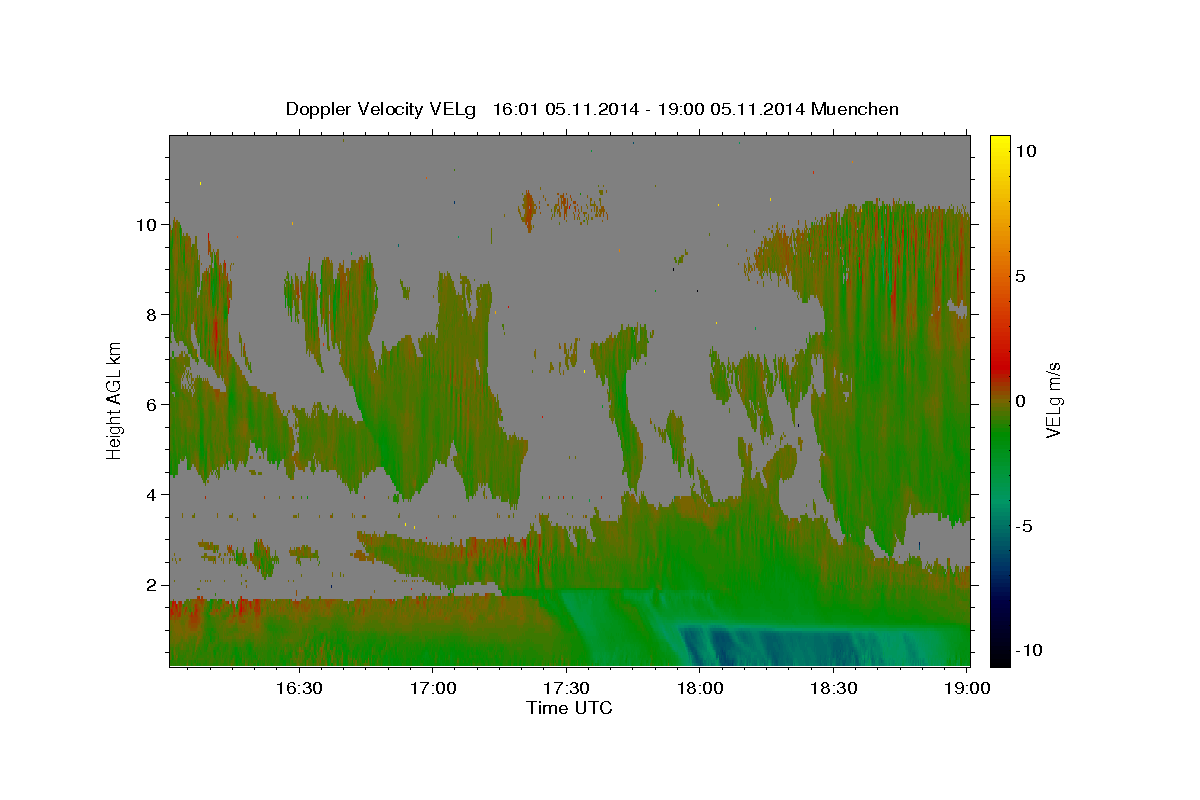Click the 19:00 time axis tick label
Viewport: 1200px width, 800px height.
tap(968, 688)
